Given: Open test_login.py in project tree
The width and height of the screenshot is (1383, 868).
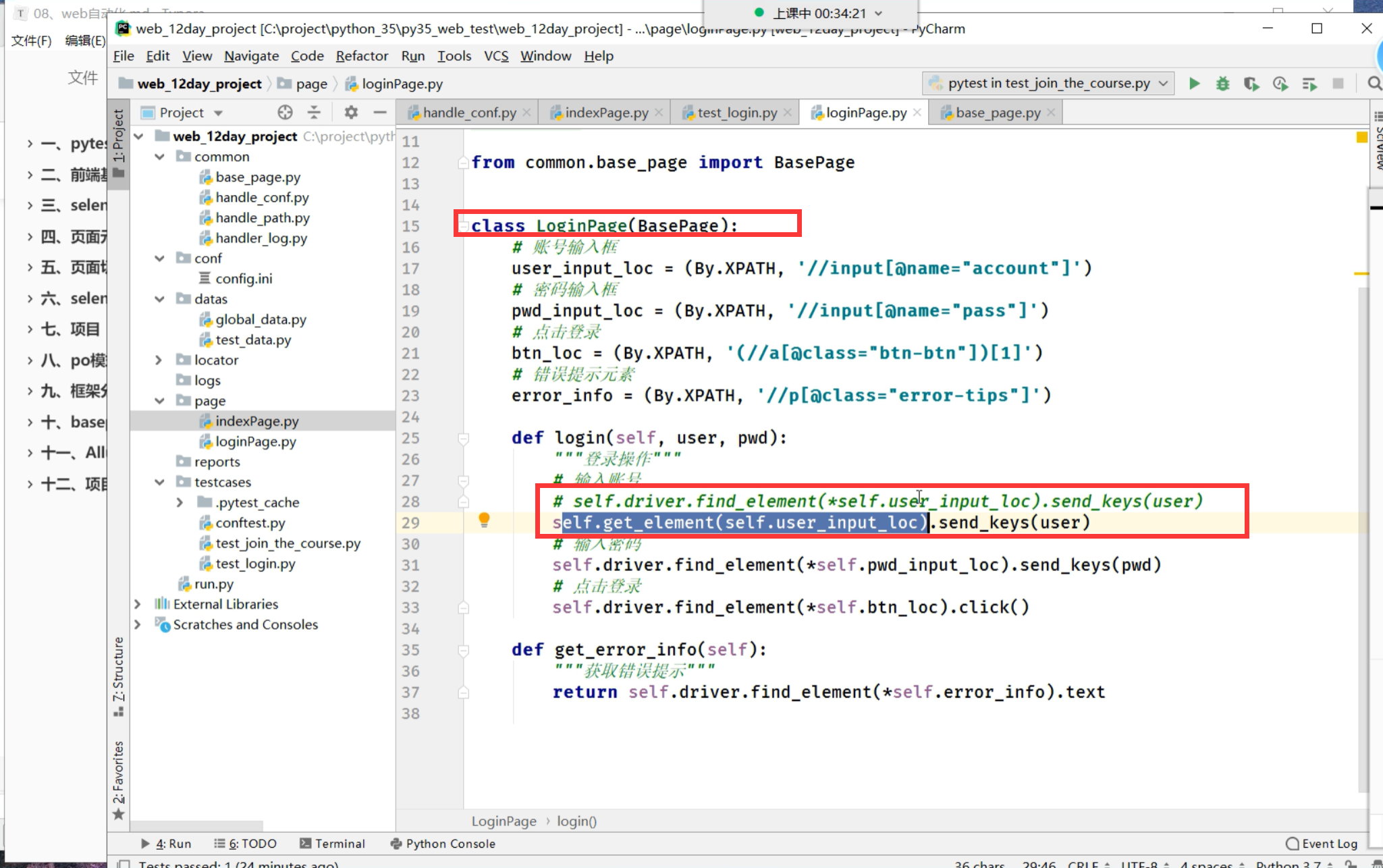Looking at the screenshot, I should click(255, 564).
